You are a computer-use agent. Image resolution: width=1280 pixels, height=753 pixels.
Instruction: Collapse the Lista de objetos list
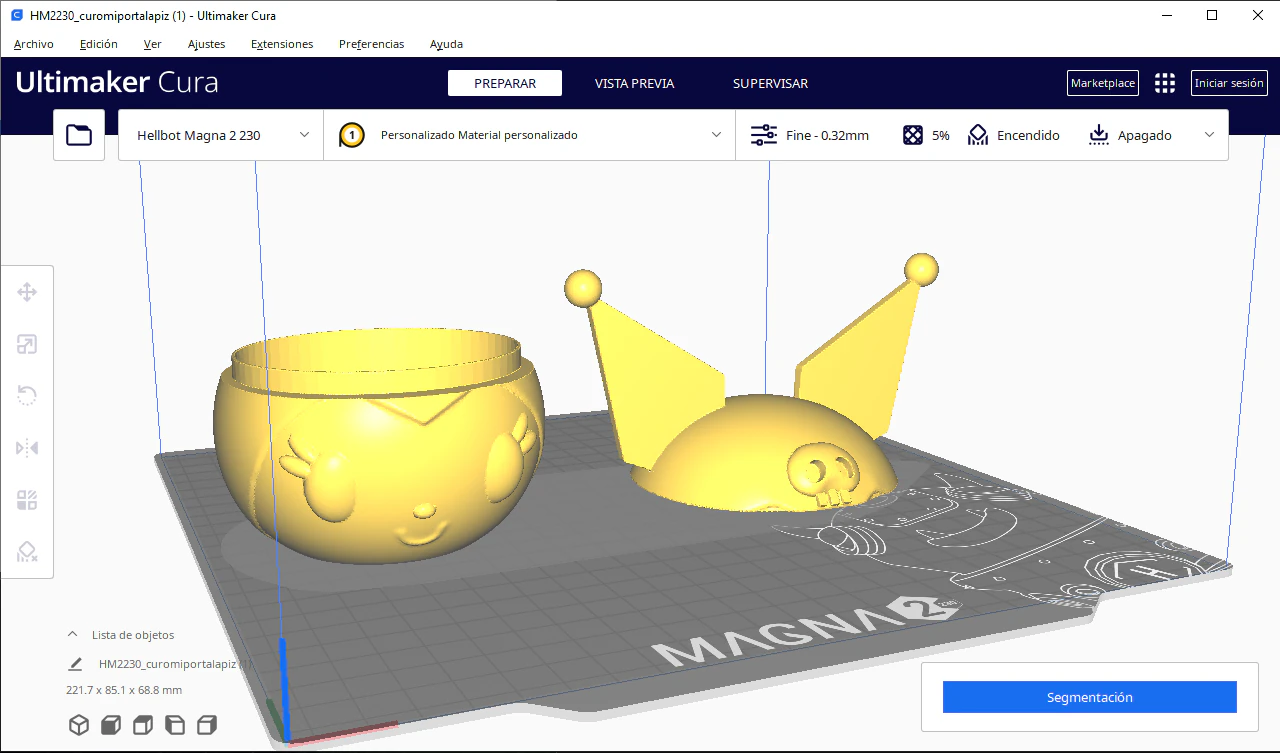[72, 634]
